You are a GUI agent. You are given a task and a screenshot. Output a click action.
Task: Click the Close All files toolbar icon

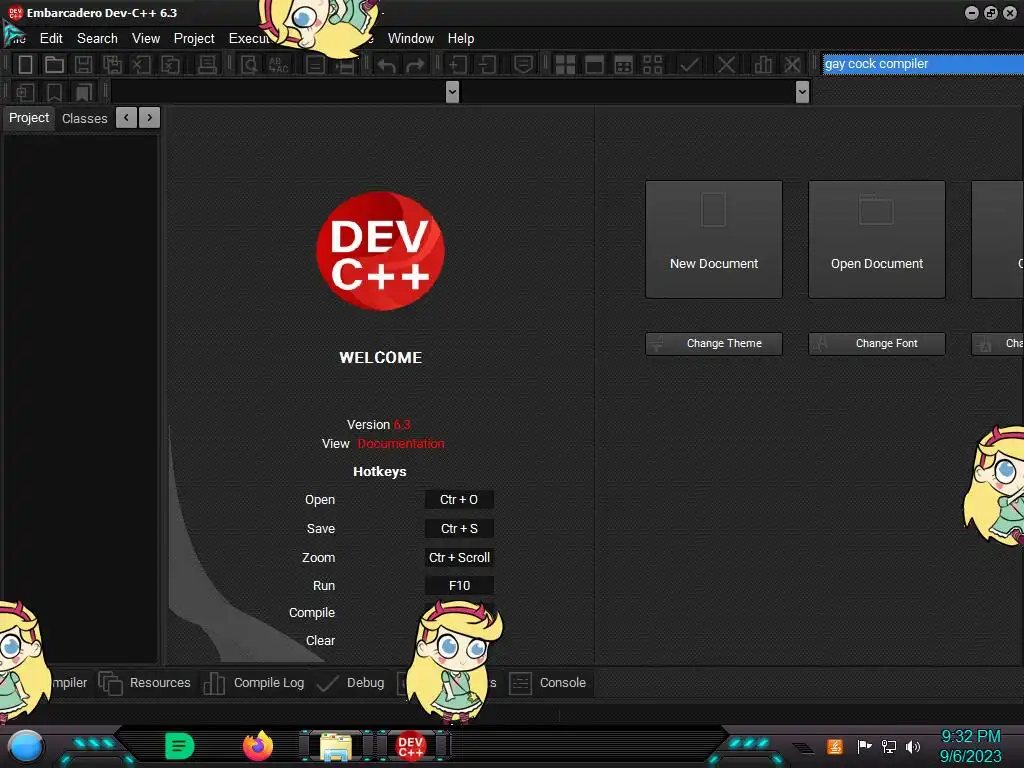click(x=170, y=64)
